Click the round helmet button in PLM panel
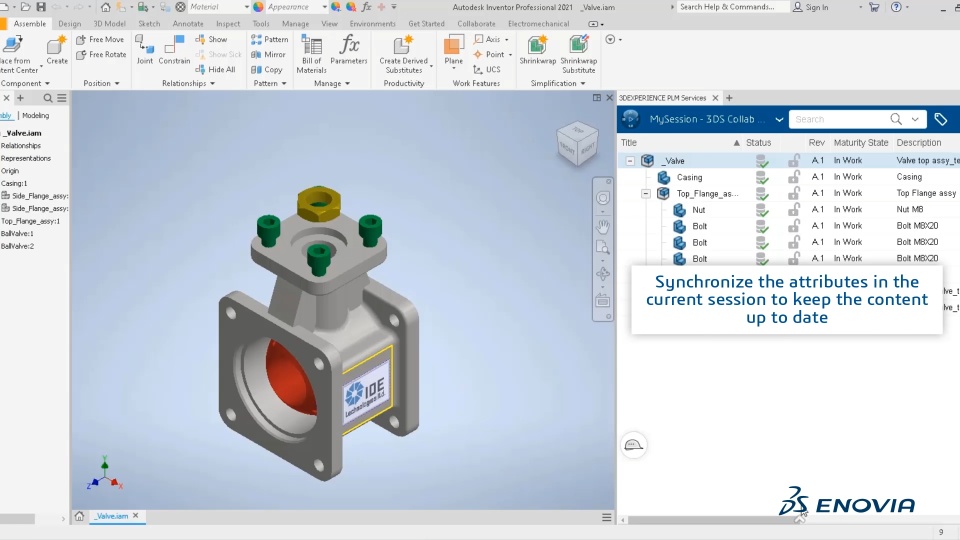The height and width of the screenshot is (540, 960). [x=633, y=445]
